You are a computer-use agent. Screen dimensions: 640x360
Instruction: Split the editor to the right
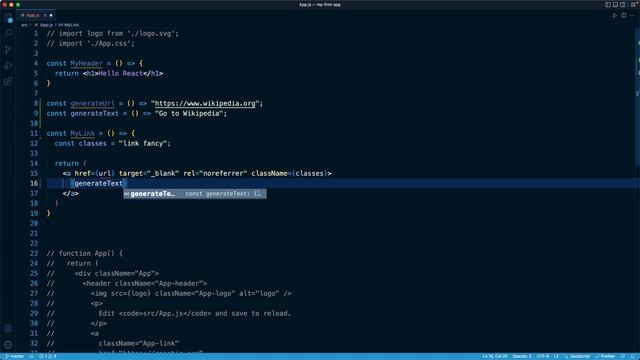tap(624, 15)
